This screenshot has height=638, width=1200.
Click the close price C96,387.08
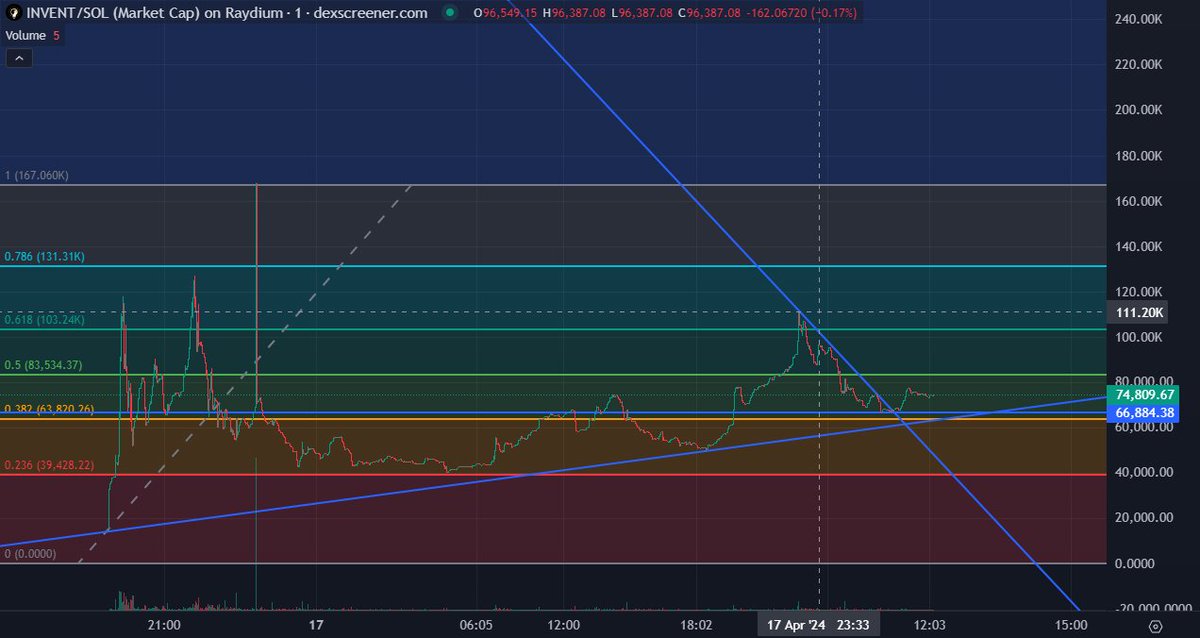(x=709, y=13)
